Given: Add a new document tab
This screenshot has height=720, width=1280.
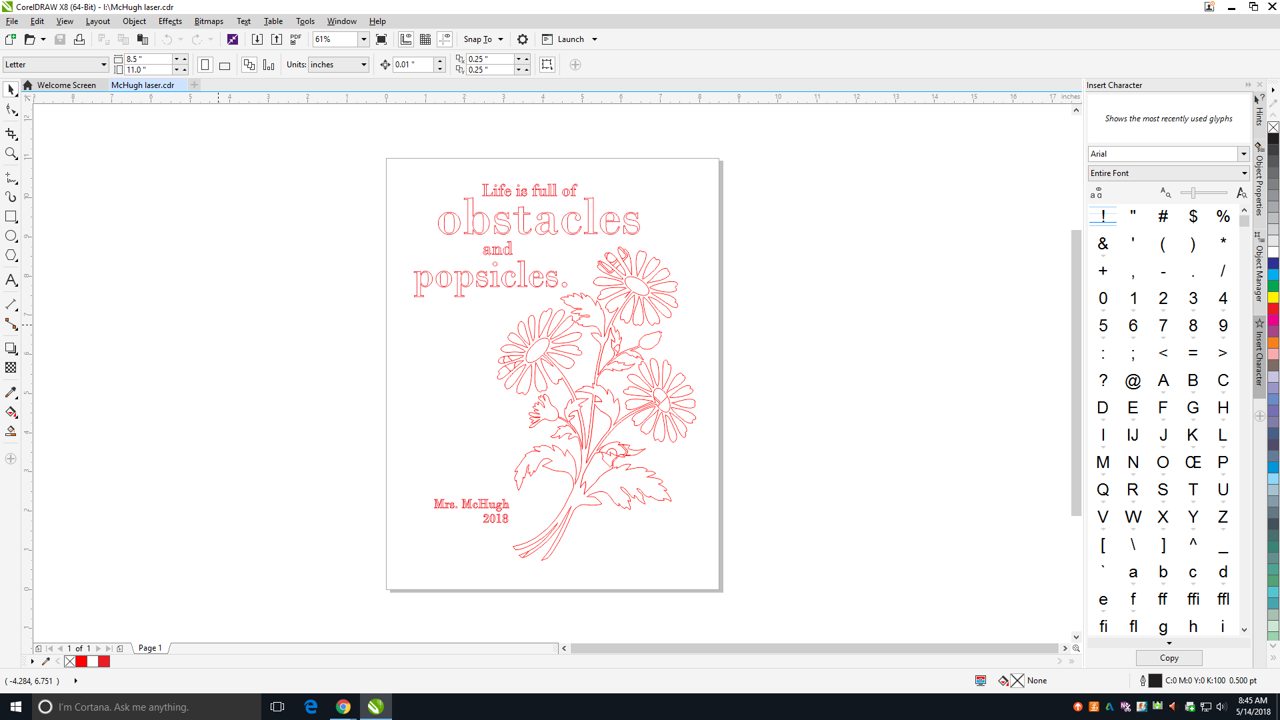Looking at the screenshot, I should [195, 85].
